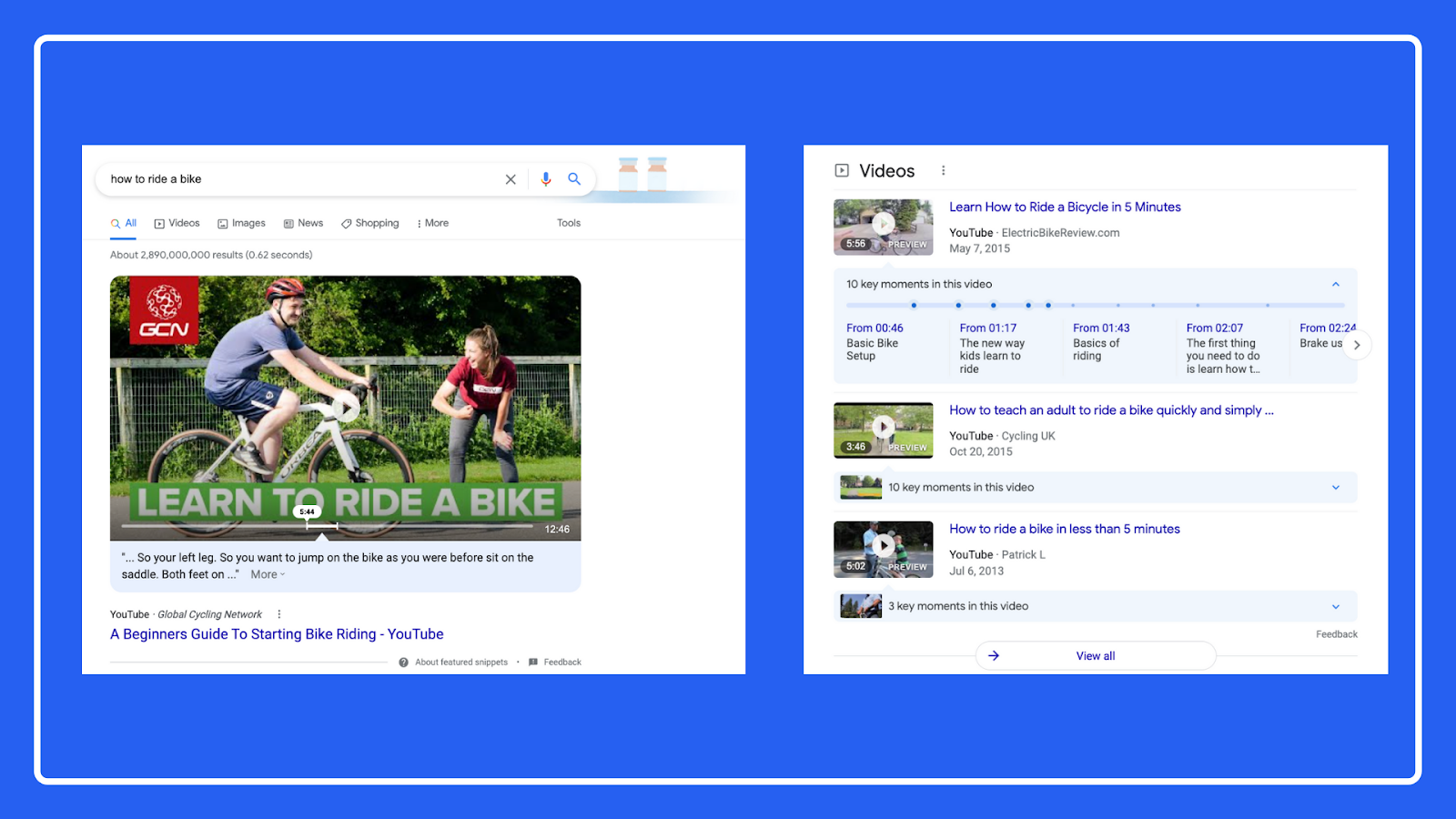Start voice search with the microphone icon
The height and width of the screenshot is (819, 1456).
546,179
